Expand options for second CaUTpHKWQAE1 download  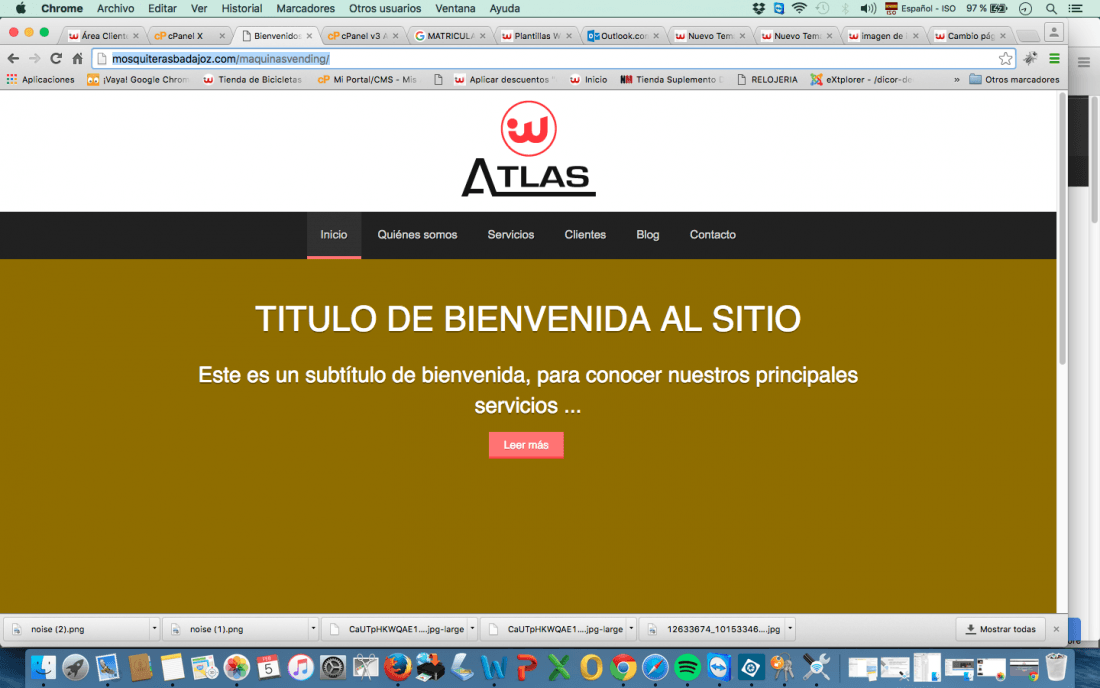click(x=631, y=628)
